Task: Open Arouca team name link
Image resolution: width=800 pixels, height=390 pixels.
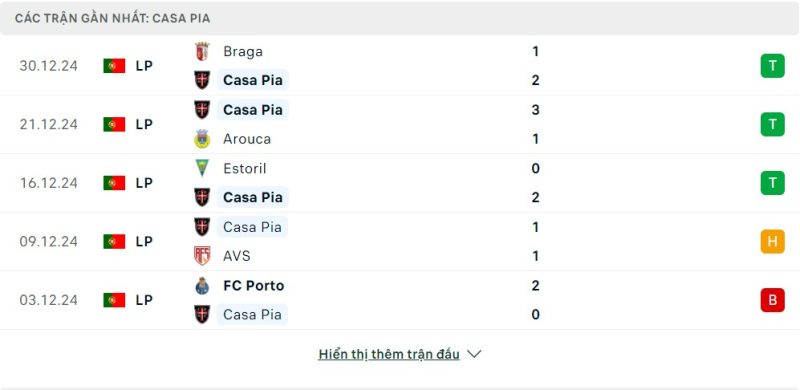Action: click(x=247, y=139)
